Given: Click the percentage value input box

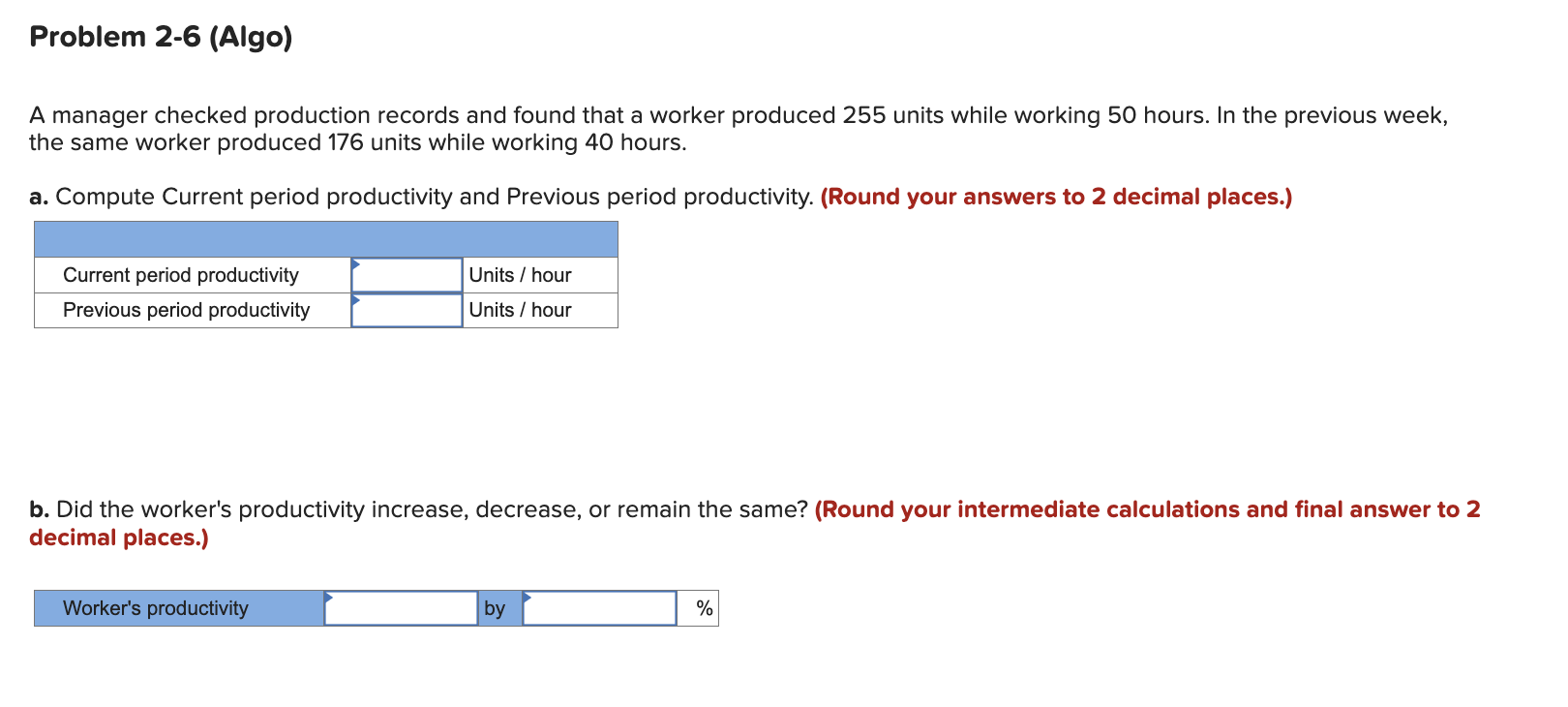Looking at the screenshot, I should (598, 608).
